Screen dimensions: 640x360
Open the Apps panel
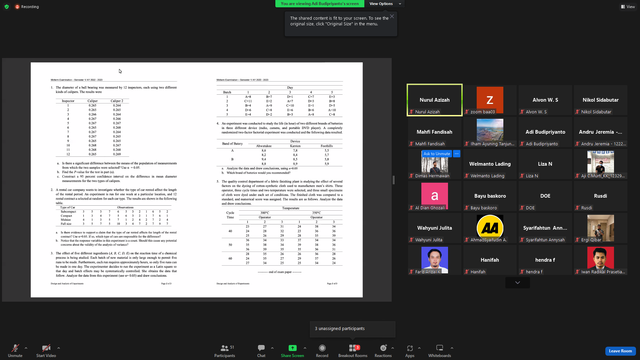[x=410, y=350]
